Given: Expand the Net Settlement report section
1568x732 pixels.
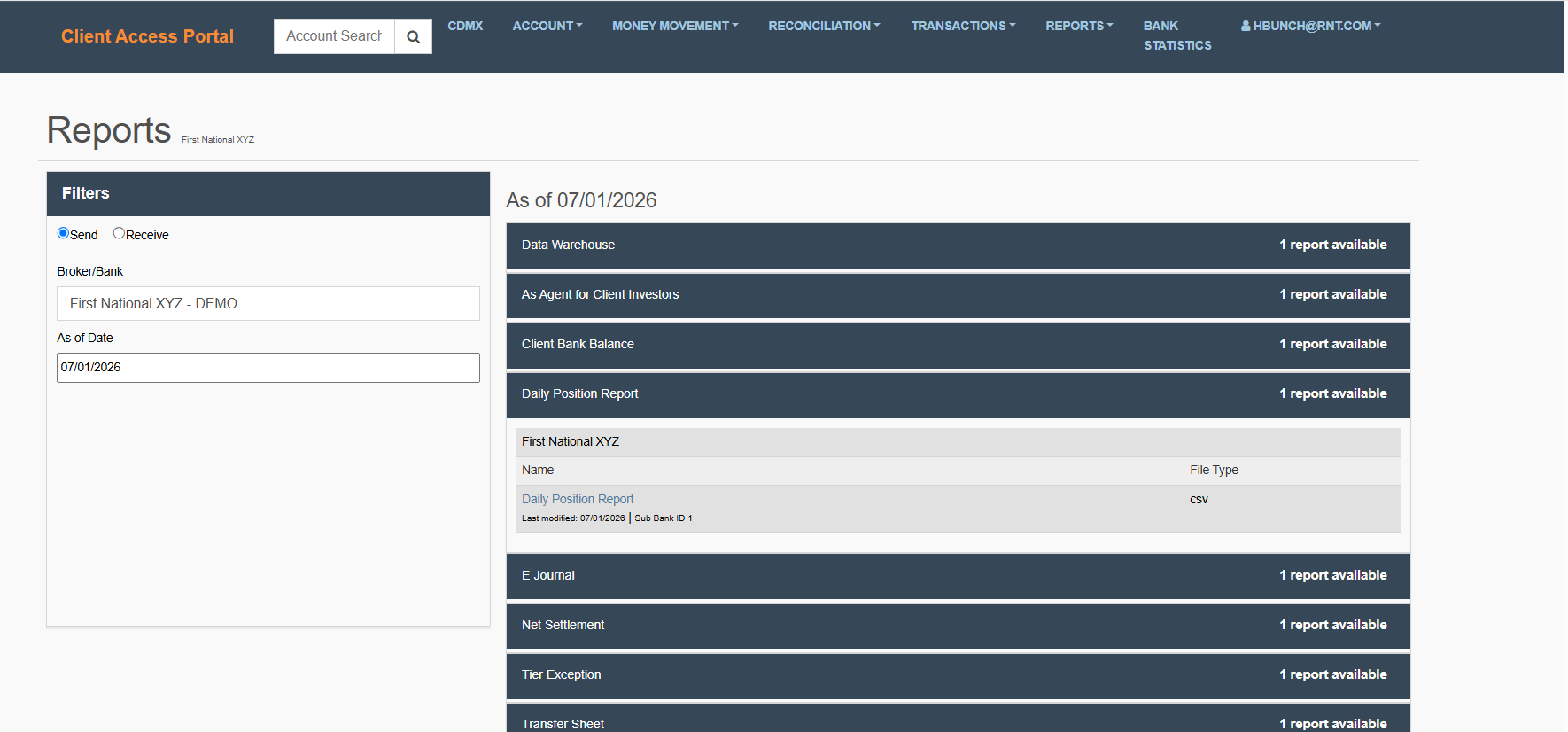Looking at the screenshot, I should (x=958, y=626).
